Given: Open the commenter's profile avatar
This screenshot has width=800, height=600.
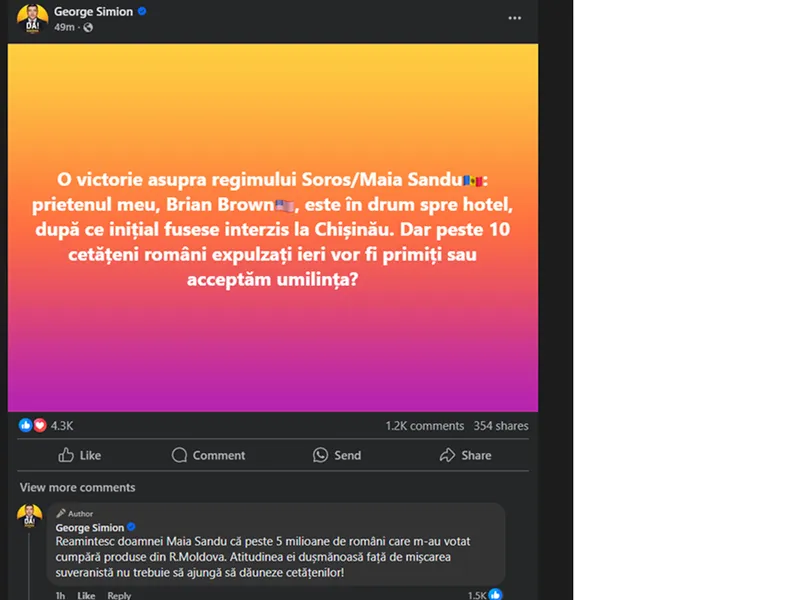Looking at the screenshot, I should coord(30,516).
